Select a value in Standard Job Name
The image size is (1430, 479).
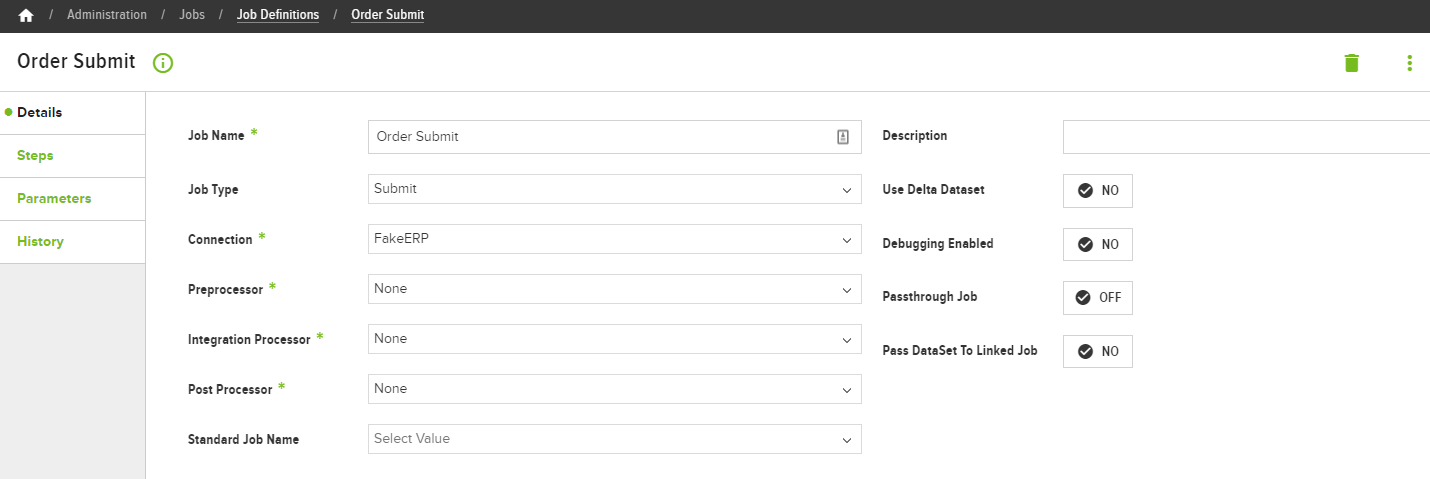pyautogui.click(x=615, y=439)
